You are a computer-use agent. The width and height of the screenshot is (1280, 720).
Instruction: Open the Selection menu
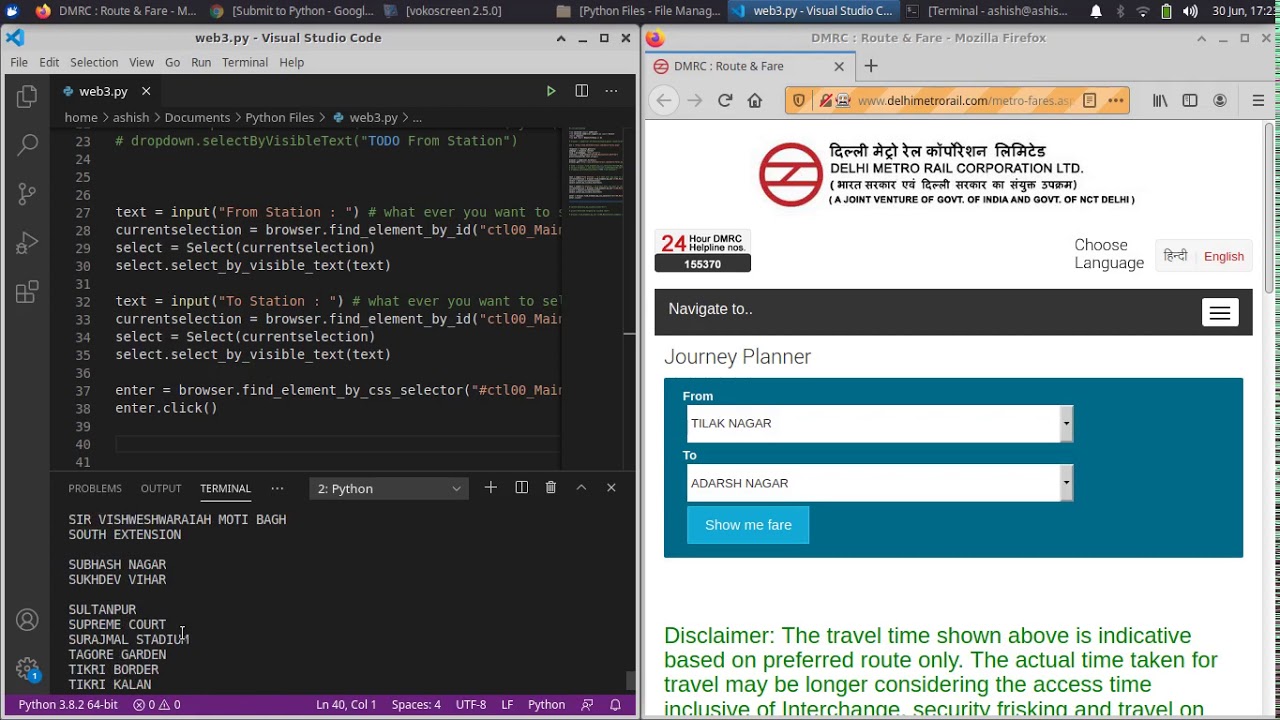pos(94,62)
